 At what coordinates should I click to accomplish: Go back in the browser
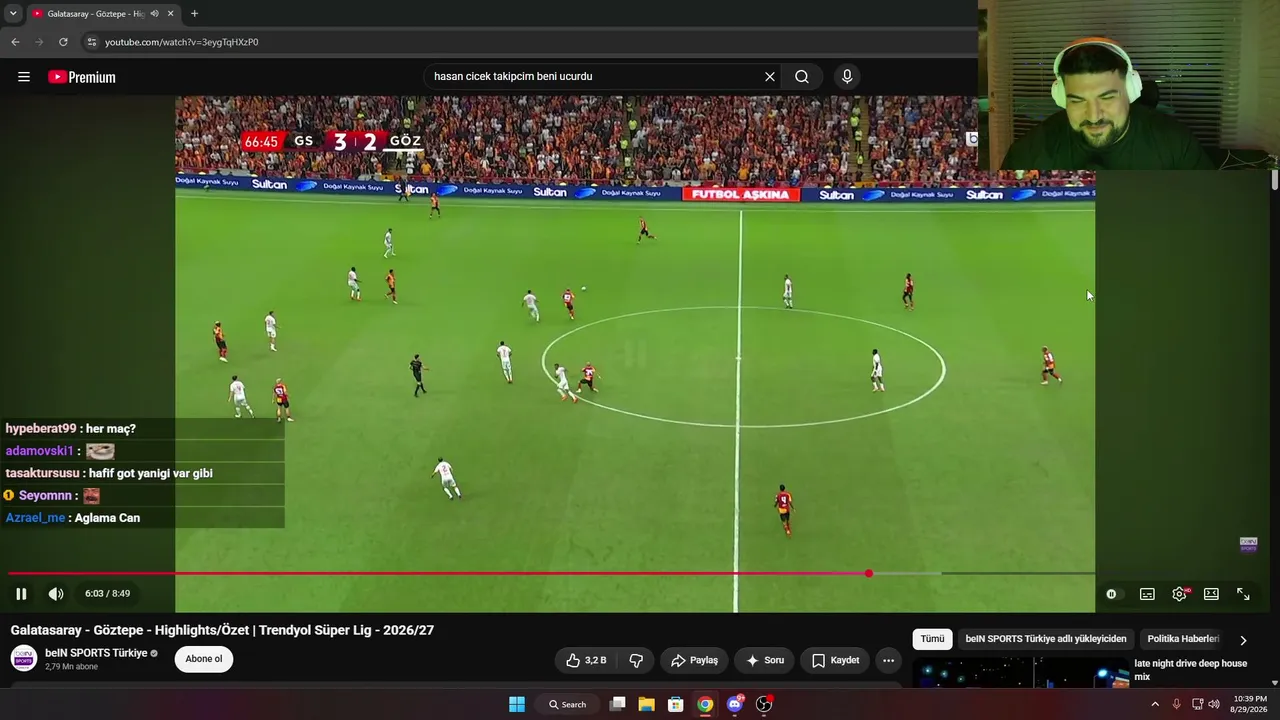click(15, 42)
